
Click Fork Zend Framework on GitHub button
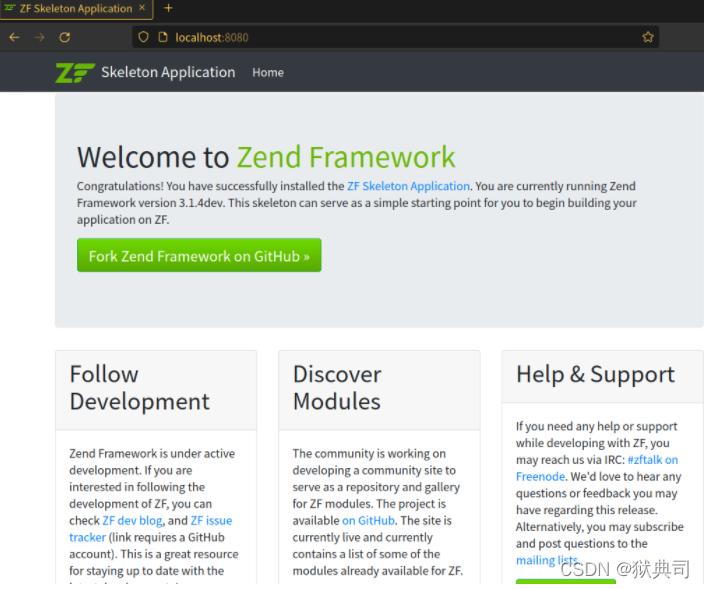[x=199, y=255]
